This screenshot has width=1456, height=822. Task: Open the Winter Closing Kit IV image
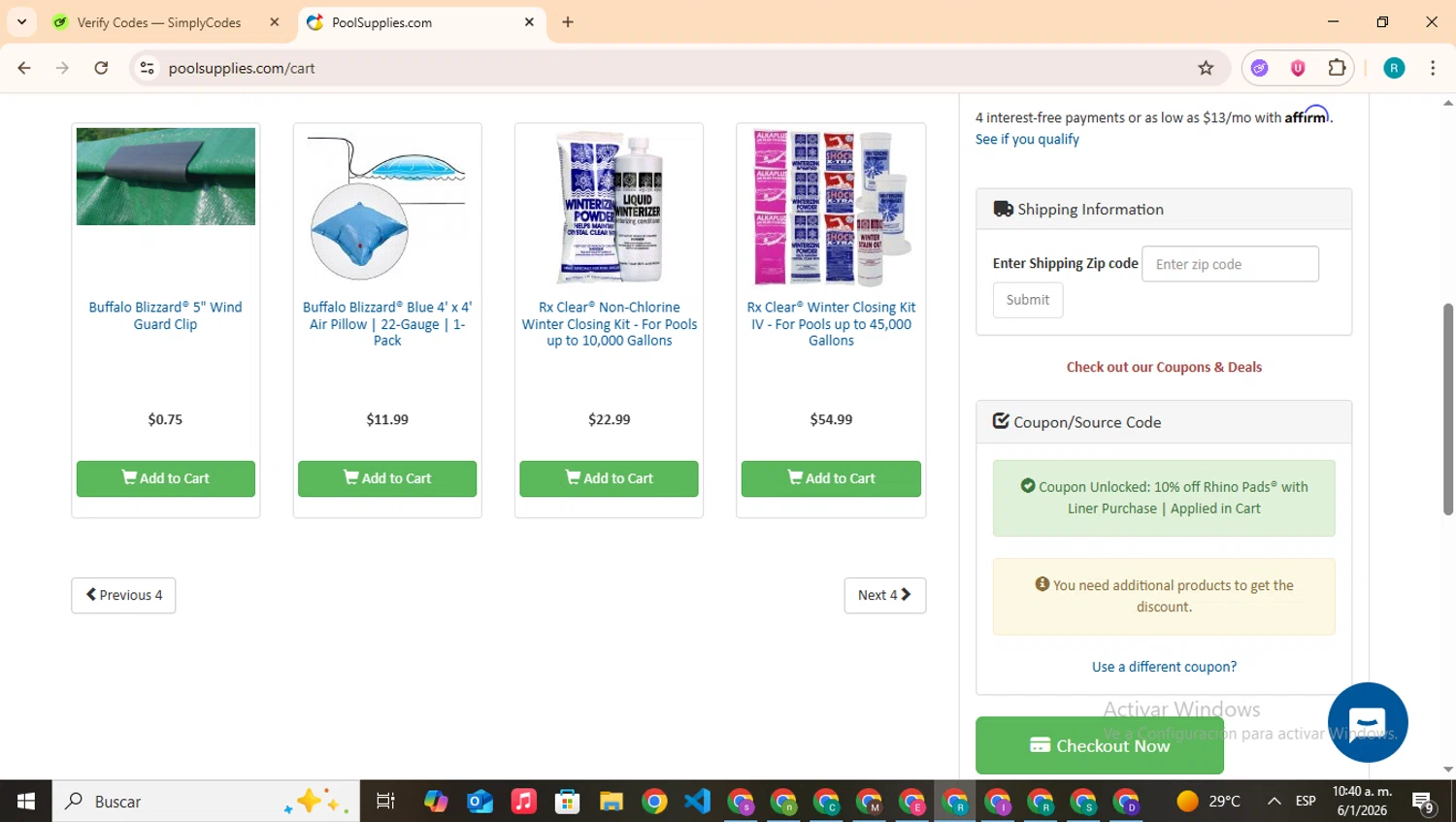[x=831, y=208]
